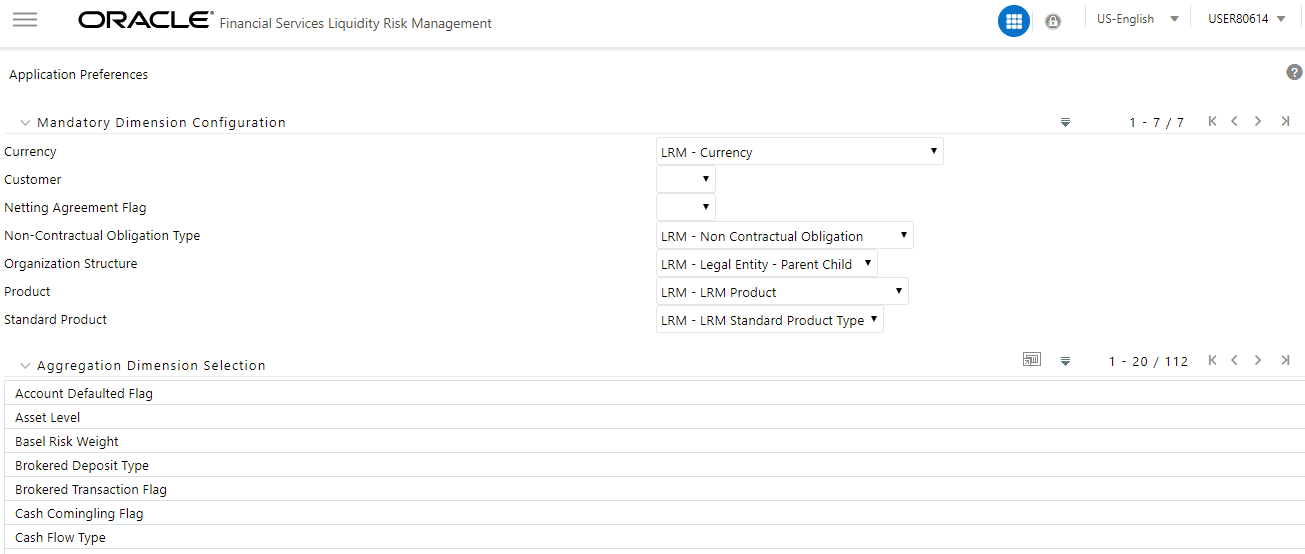
Task: Open the hamburger navigation menu
Action: click(25, 20)
